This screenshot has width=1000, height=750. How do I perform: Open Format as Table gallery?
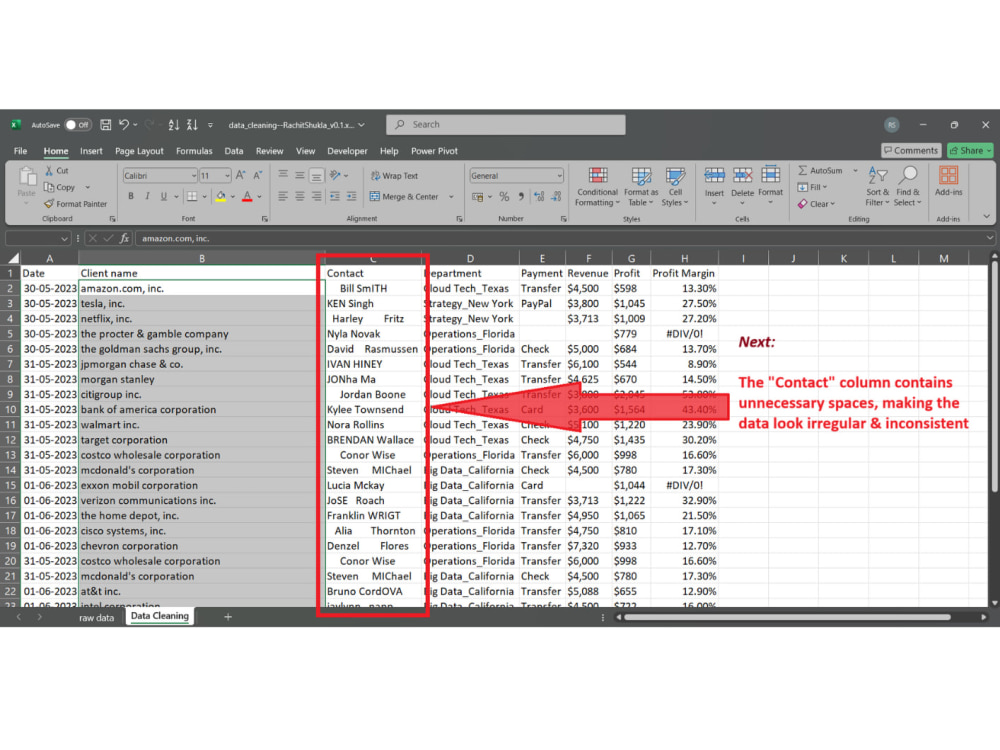click(x=641, y=186)
